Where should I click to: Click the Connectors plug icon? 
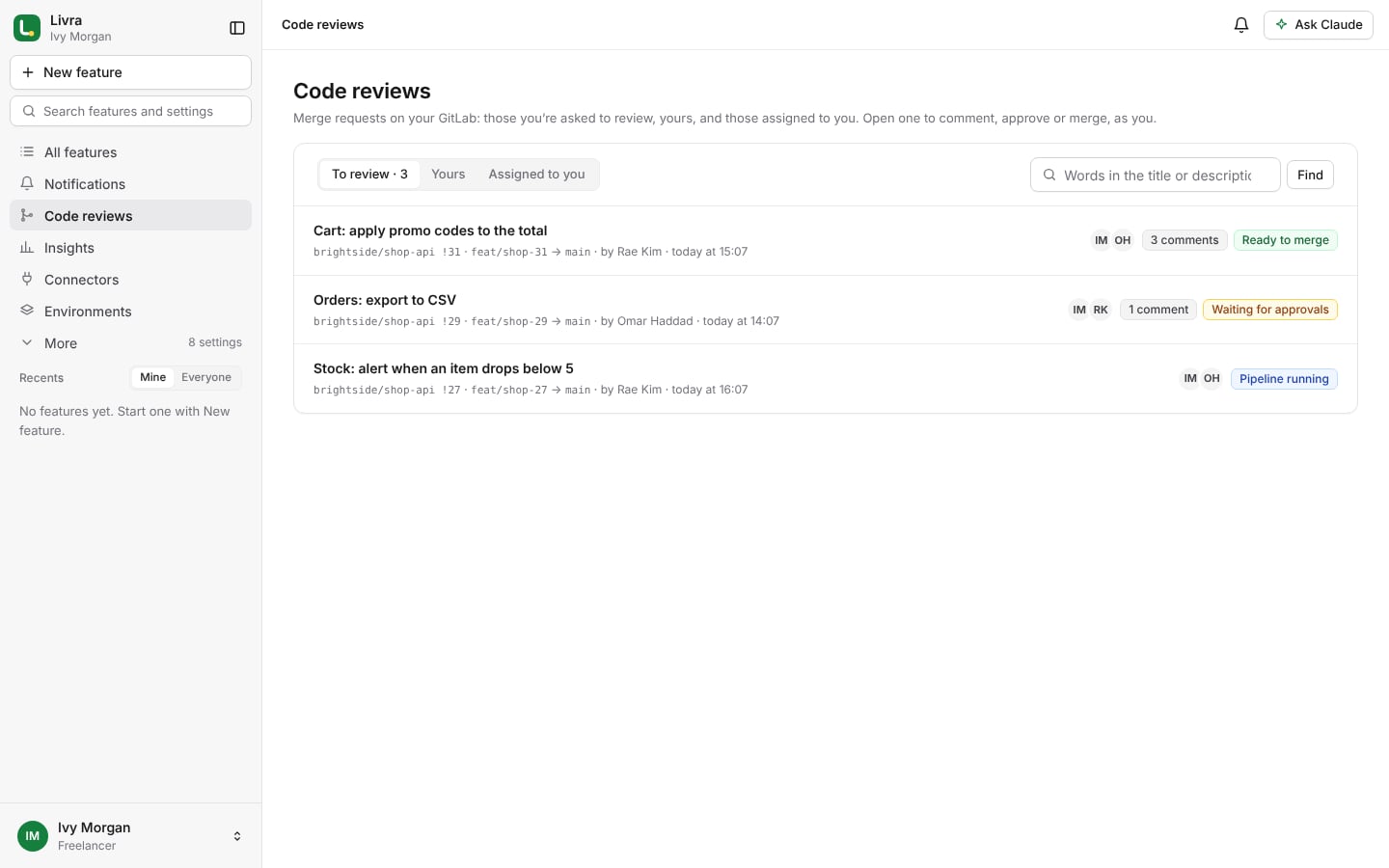coord(27,280)
